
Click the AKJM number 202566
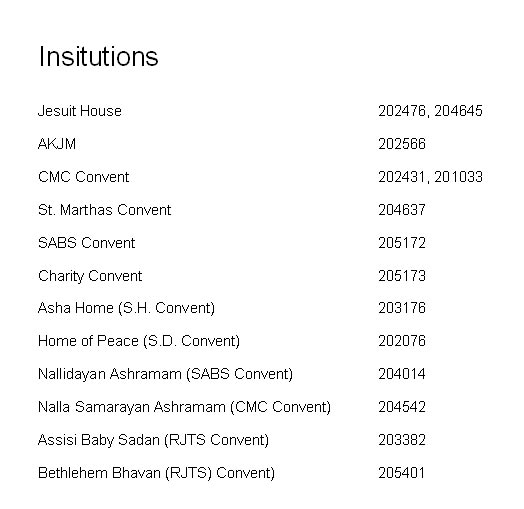pos(402,144)
